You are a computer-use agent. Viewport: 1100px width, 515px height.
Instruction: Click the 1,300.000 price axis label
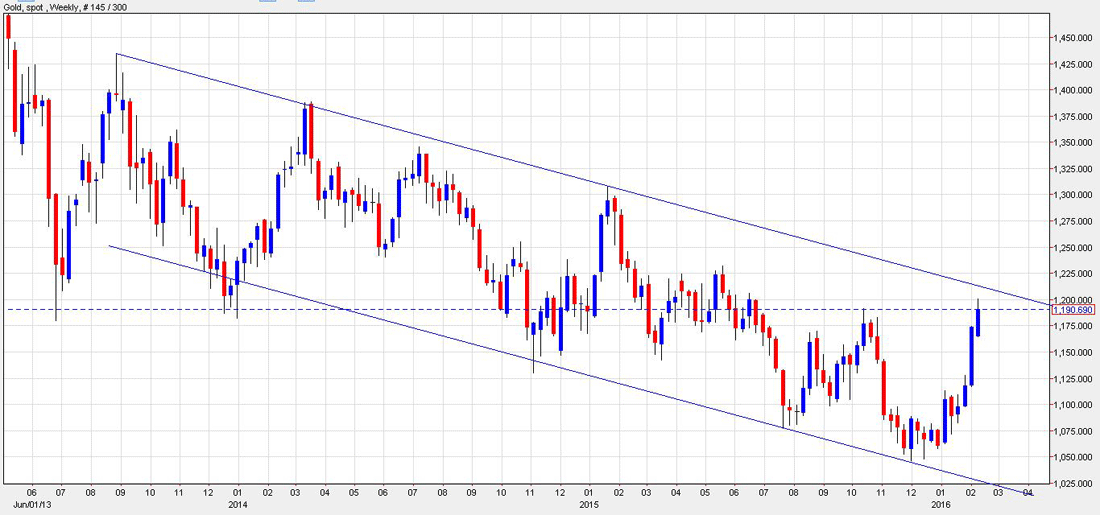click(x=1073, y=195)
